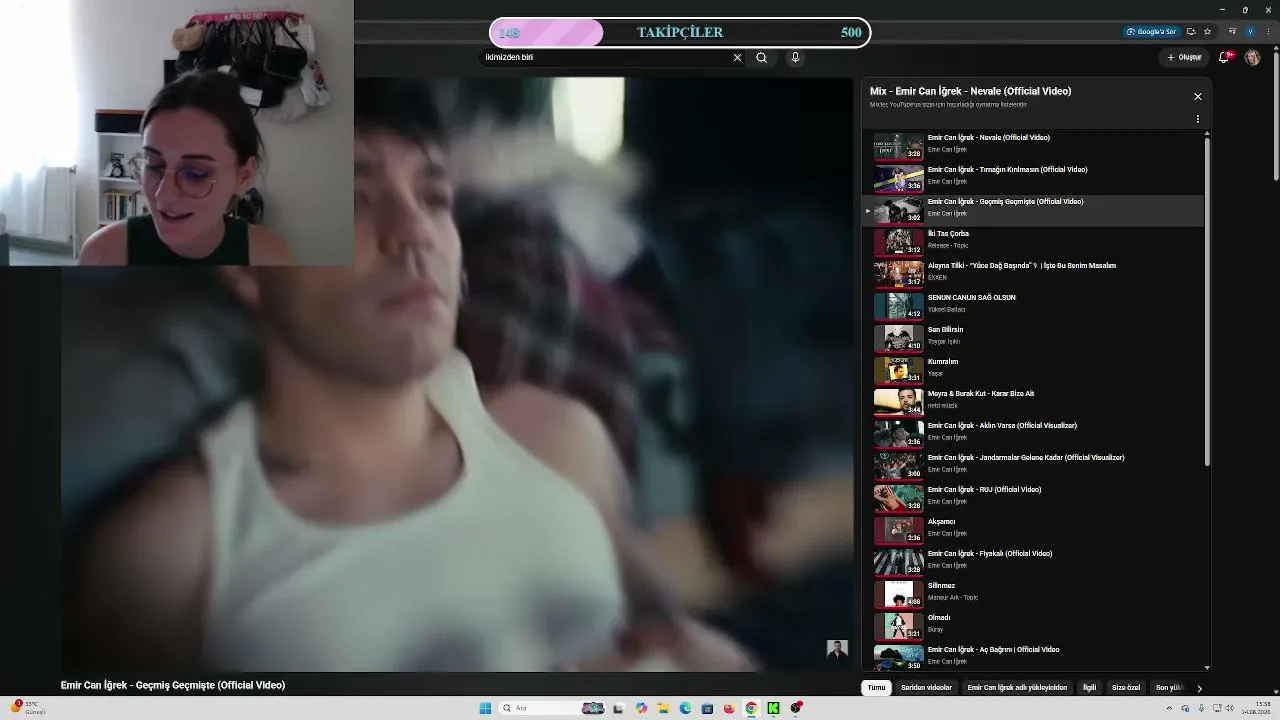Play Jandarmalar Gelene Kadar visualizer

pos(1033,466)
